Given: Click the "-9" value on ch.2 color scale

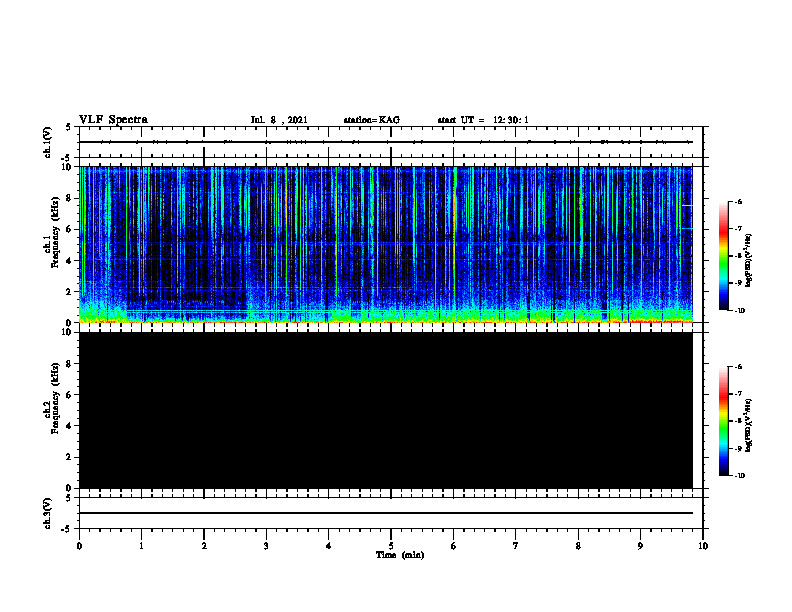Looking at the screenshot, I should click(x=737, y=448).
